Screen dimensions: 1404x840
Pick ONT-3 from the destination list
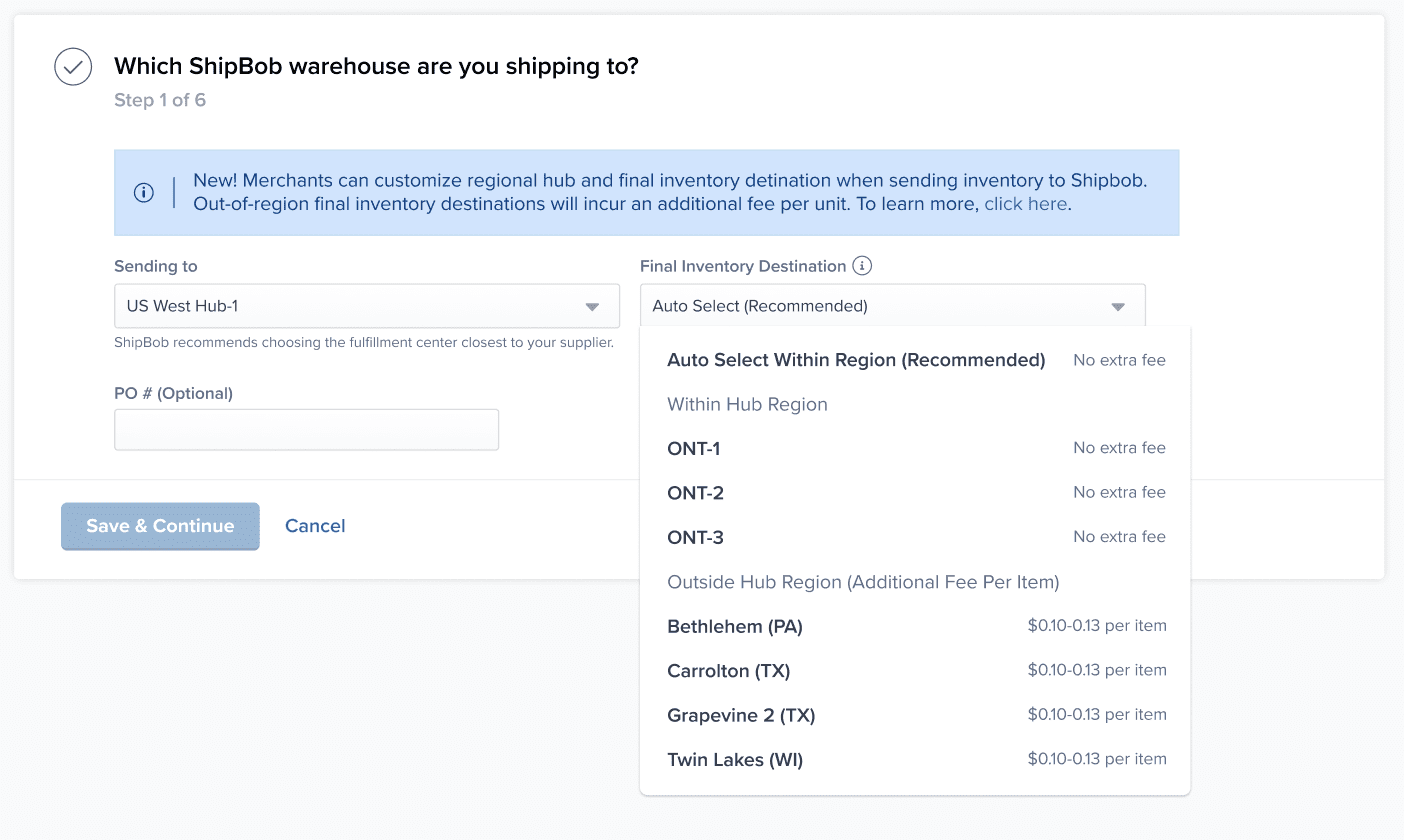pyautogui.click(x=695, y=538)
